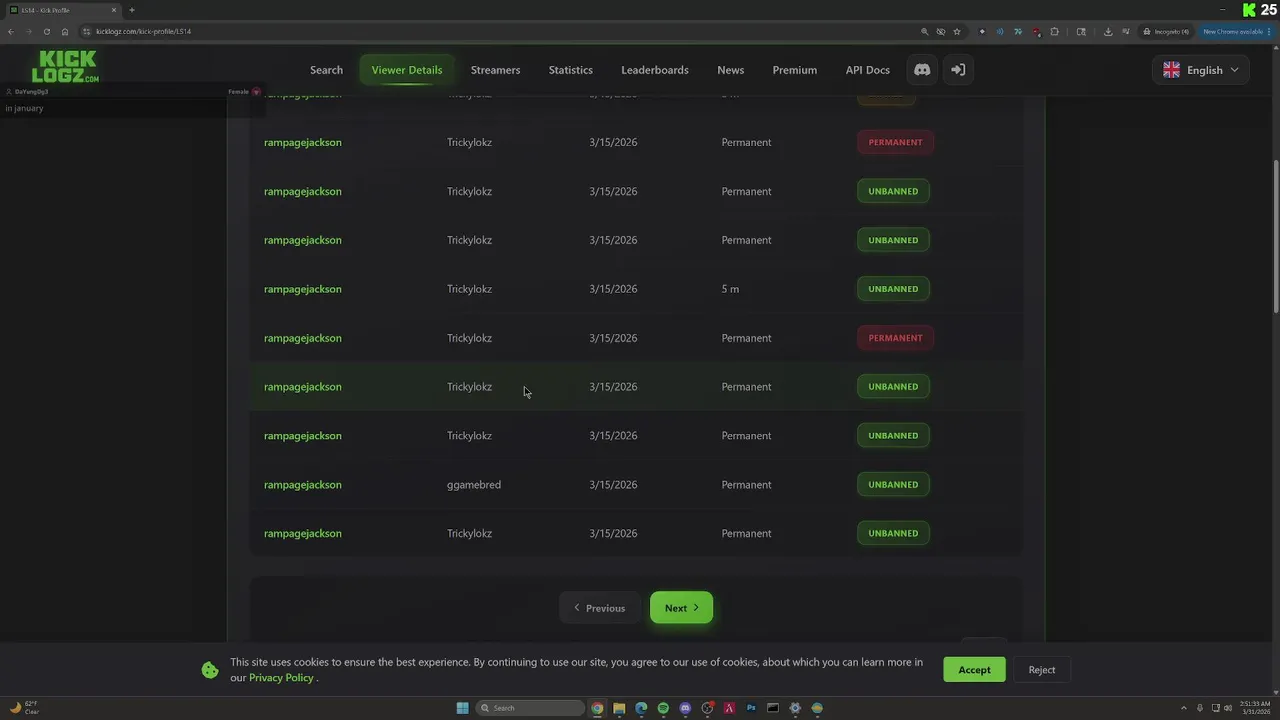Open Statistics in the navbar
The width and height of the screenshot is (1280, 720).
point(571,70)
